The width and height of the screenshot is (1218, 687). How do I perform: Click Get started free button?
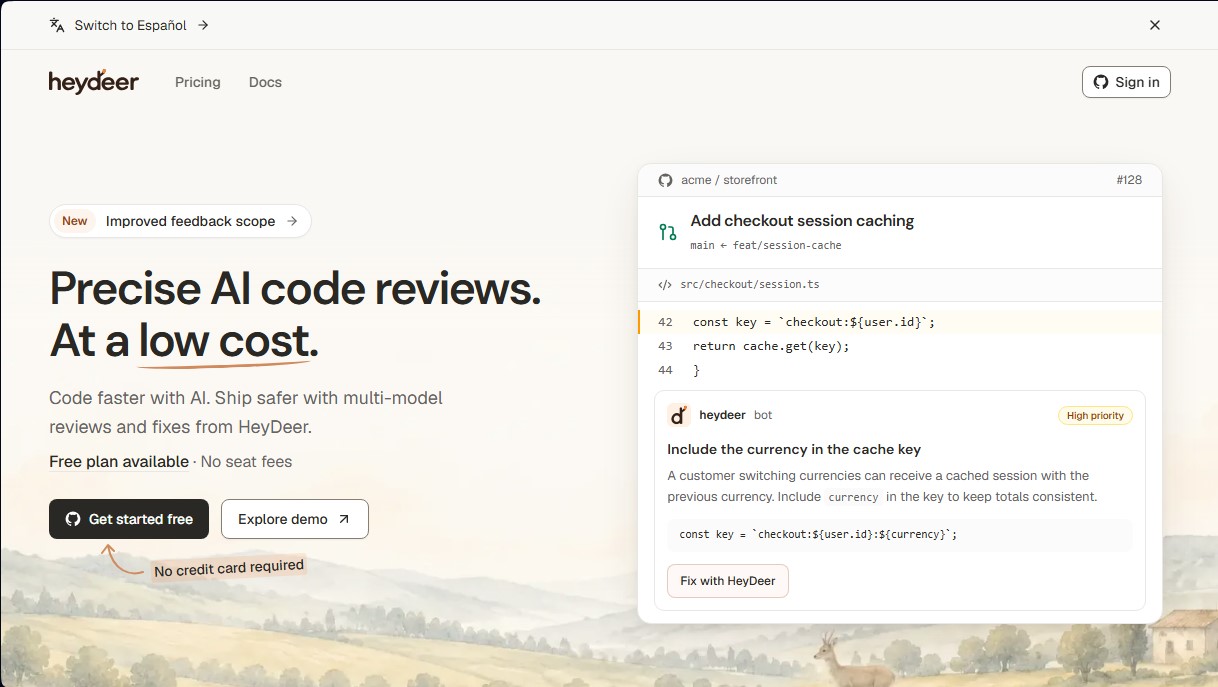point(129,519)
